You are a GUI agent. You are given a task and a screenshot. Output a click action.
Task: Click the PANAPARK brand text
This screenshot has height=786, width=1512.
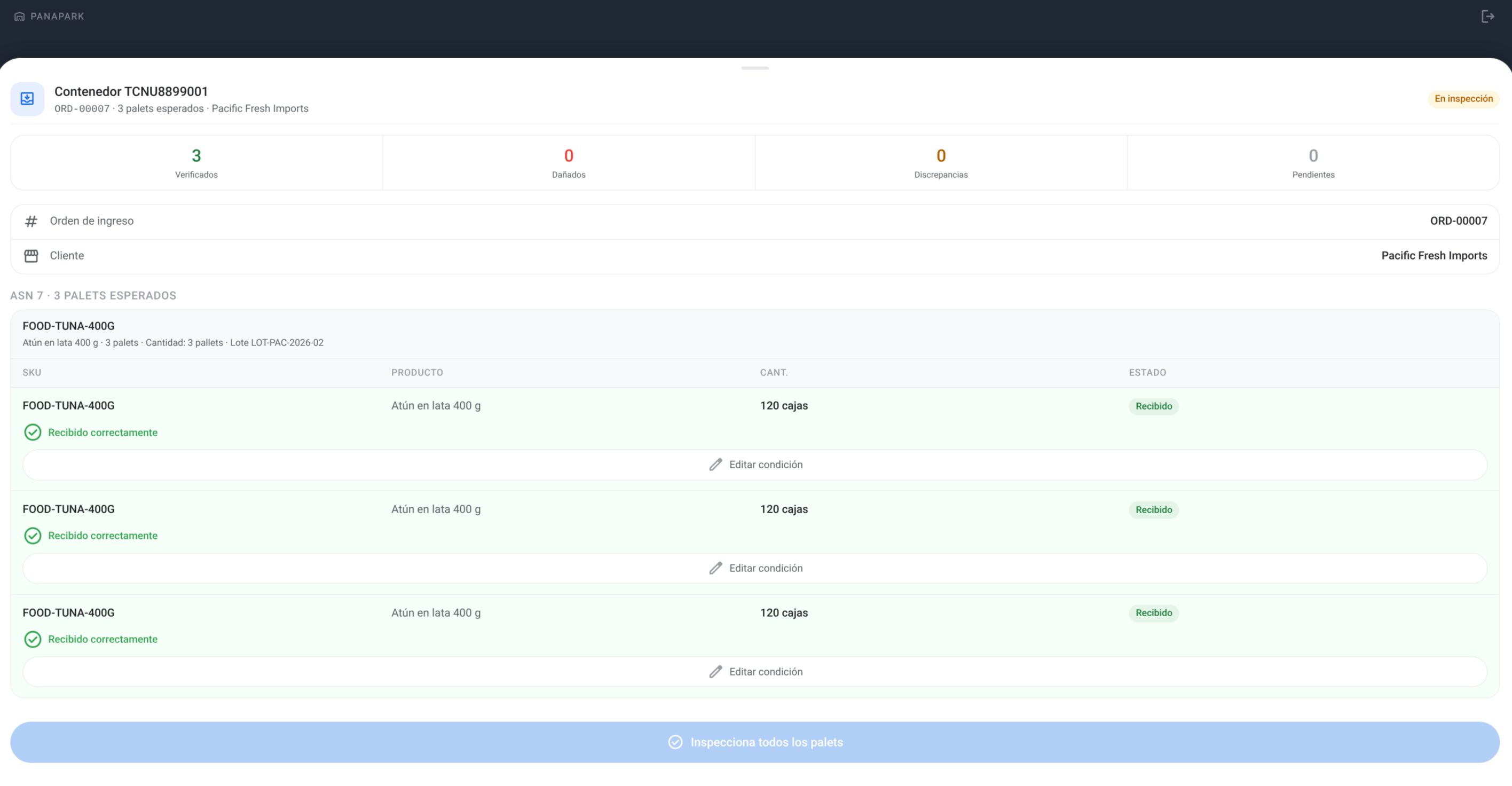coord(58,17)
